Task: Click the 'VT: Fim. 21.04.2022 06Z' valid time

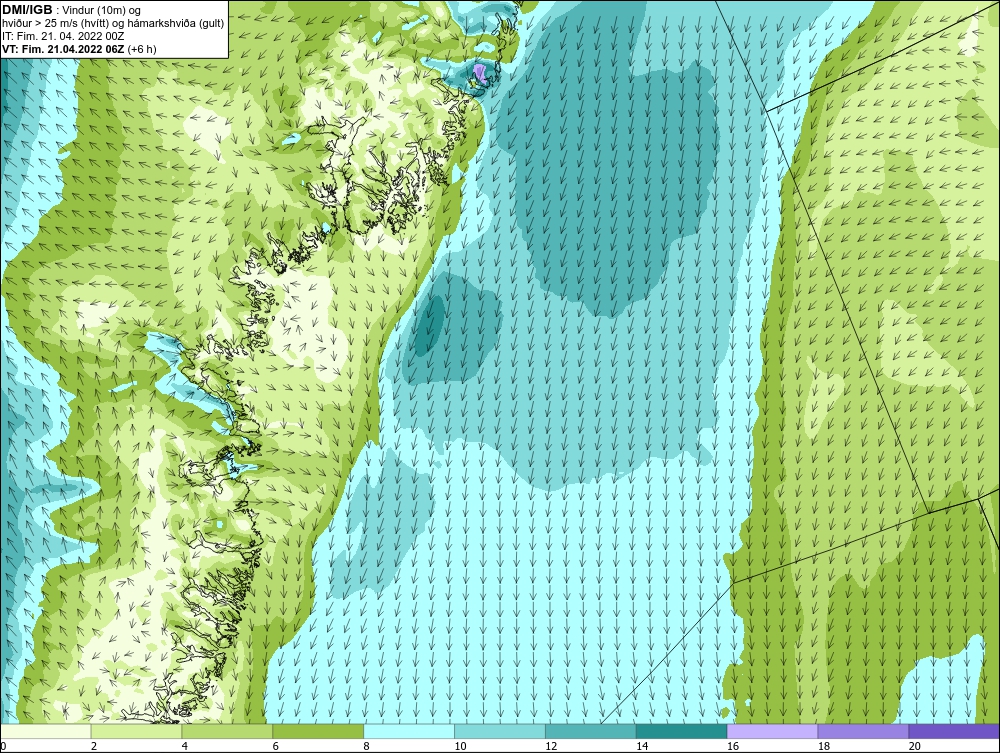Action: tap(64, 49)
